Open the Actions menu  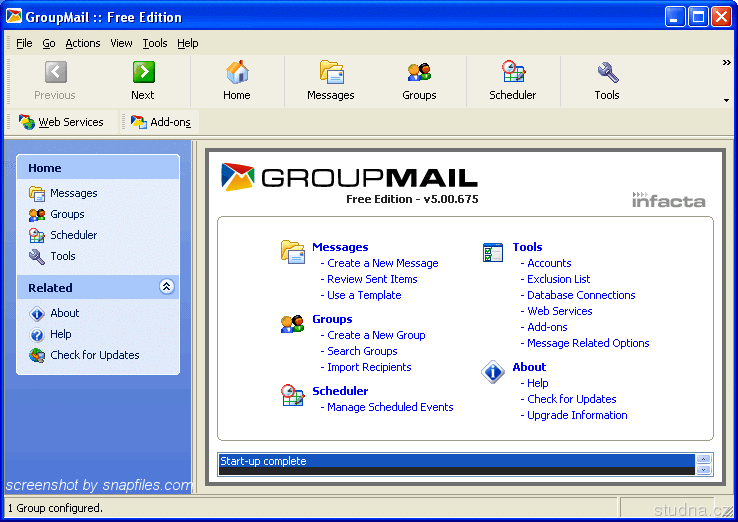pos(83,43)
